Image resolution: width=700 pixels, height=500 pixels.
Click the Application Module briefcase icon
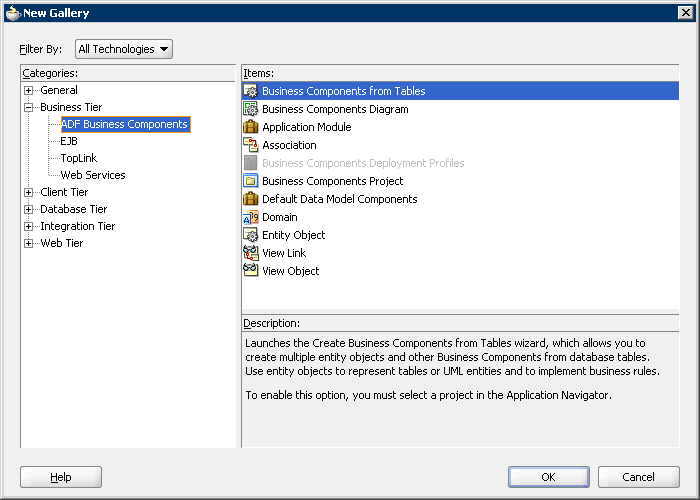point(250,127)
